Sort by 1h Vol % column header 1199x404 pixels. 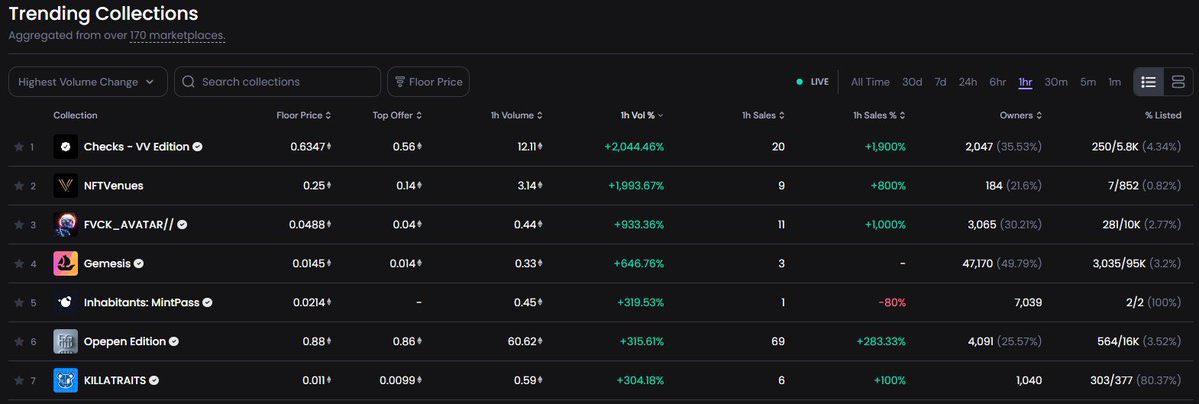coord(642,116)
